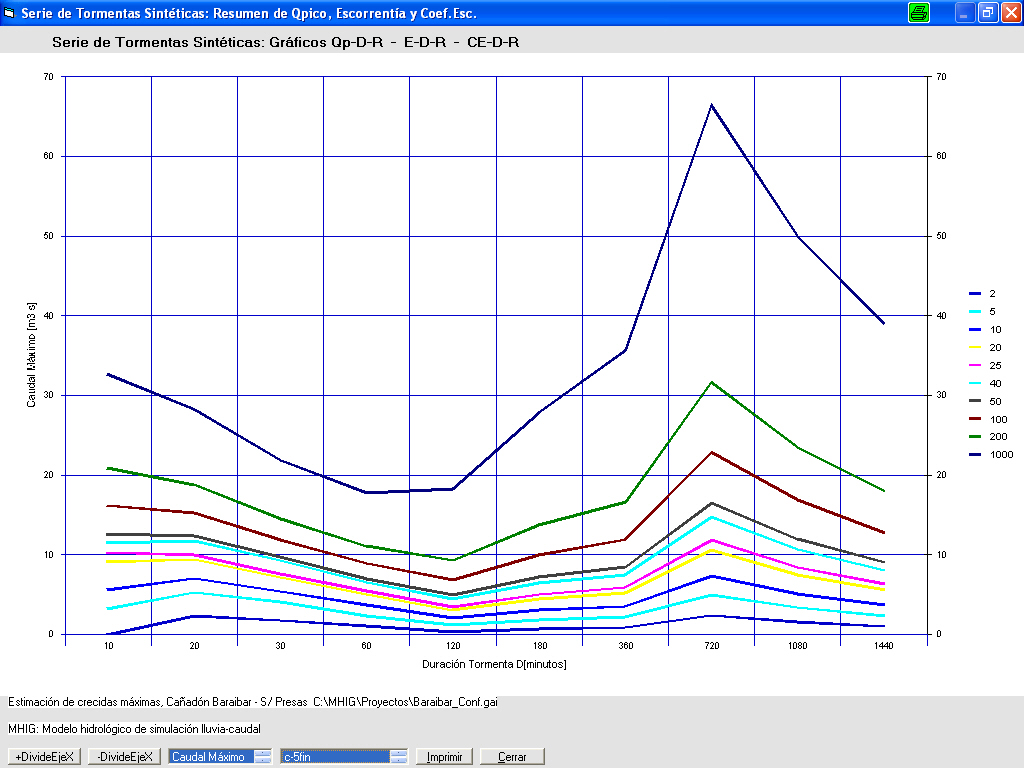This screenshot has height=768, width=1024.
Task: Click legend swatch for return period 10
Action: point(975,330)
